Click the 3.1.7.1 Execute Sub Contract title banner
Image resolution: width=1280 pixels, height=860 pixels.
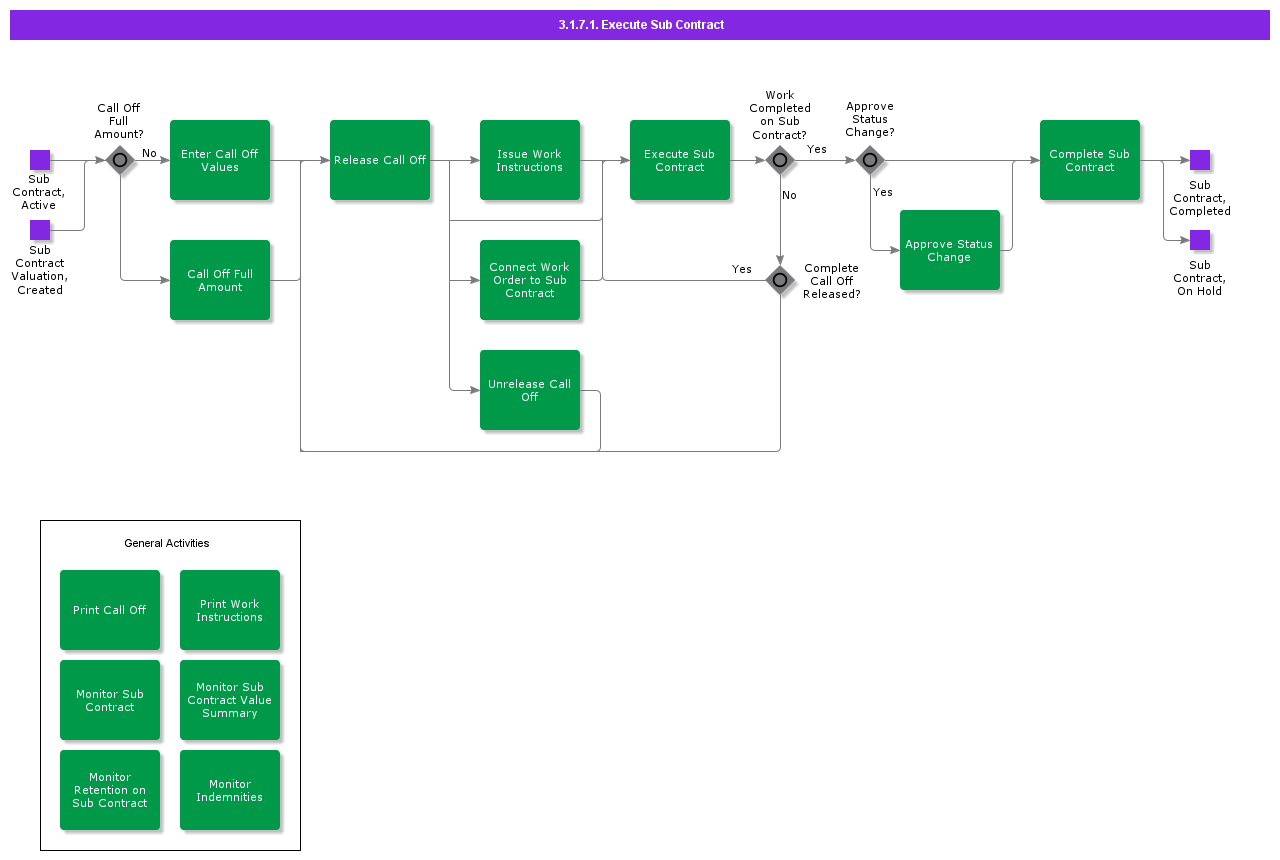tap(640, 24)
